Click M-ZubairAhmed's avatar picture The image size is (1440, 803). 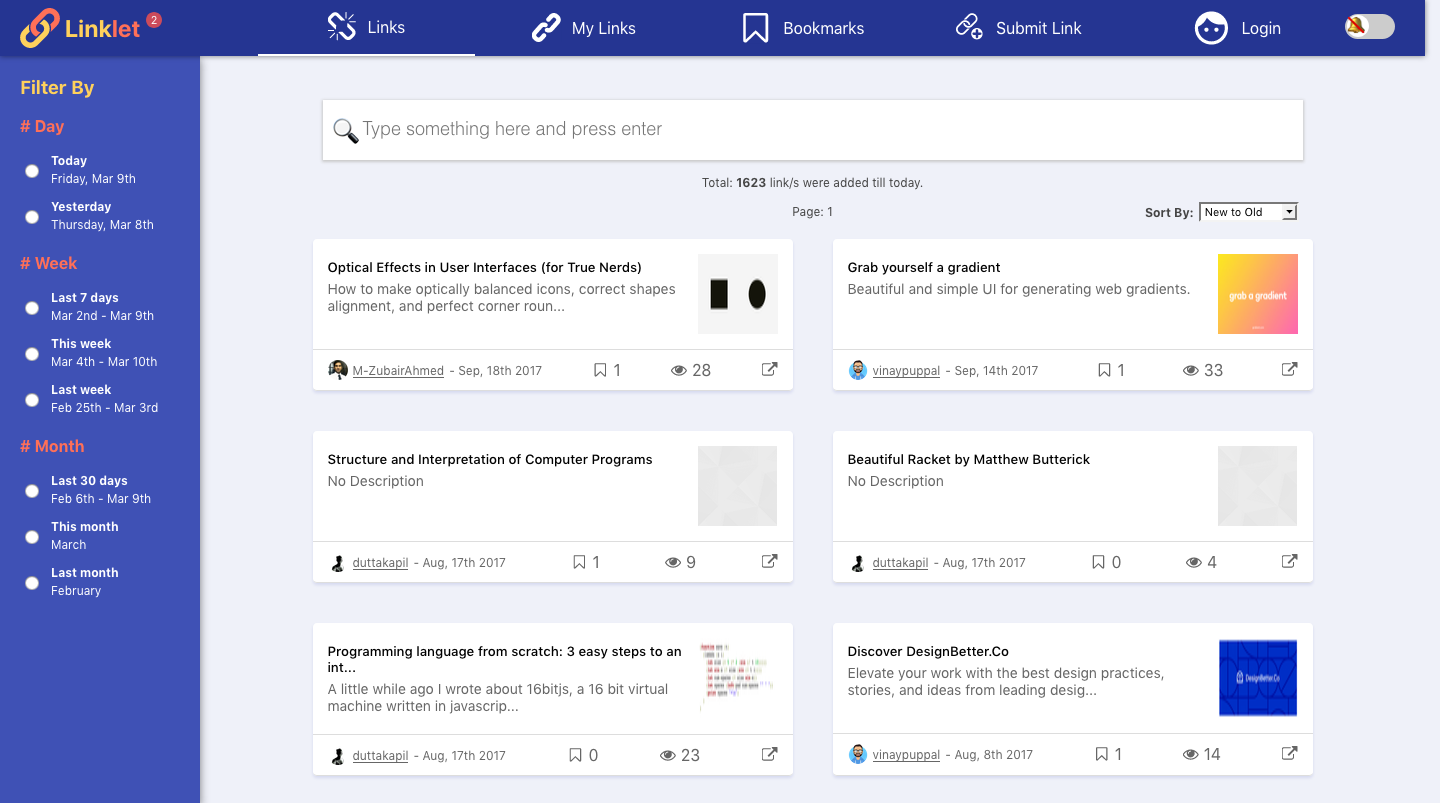(338, 370)
